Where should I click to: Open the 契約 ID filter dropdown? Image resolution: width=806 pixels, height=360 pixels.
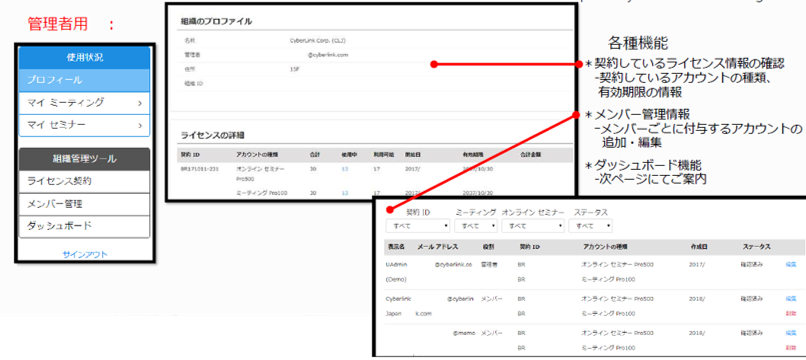[x=418, y=226]
